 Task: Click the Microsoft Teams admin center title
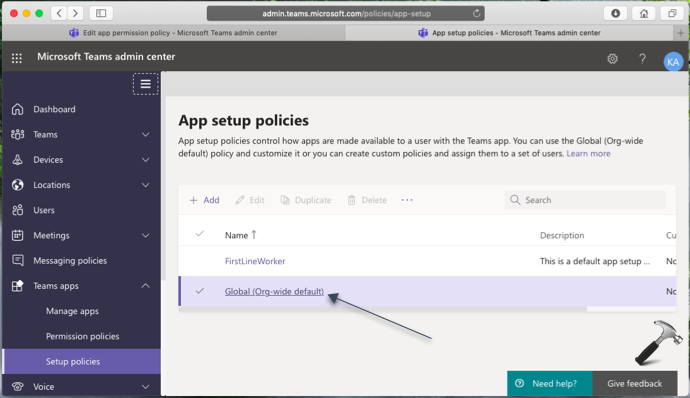tap(106, 57)
